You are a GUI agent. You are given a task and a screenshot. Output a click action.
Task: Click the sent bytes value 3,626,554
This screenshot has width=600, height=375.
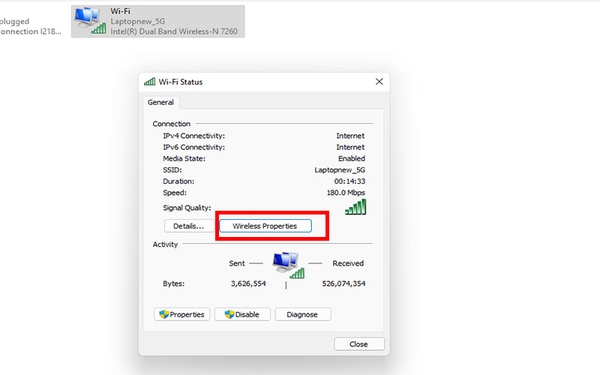tap(248, 284)
